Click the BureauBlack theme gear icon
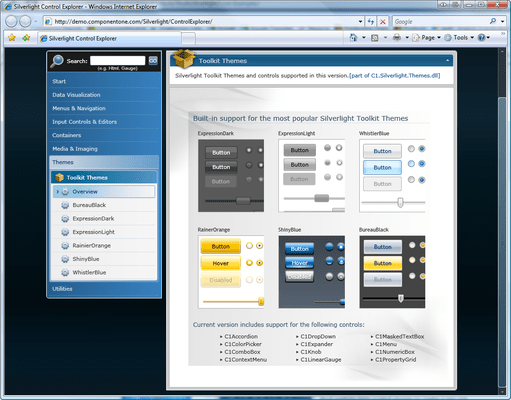Viewport: 511px width, 400px height. click(x=65, y=205)
